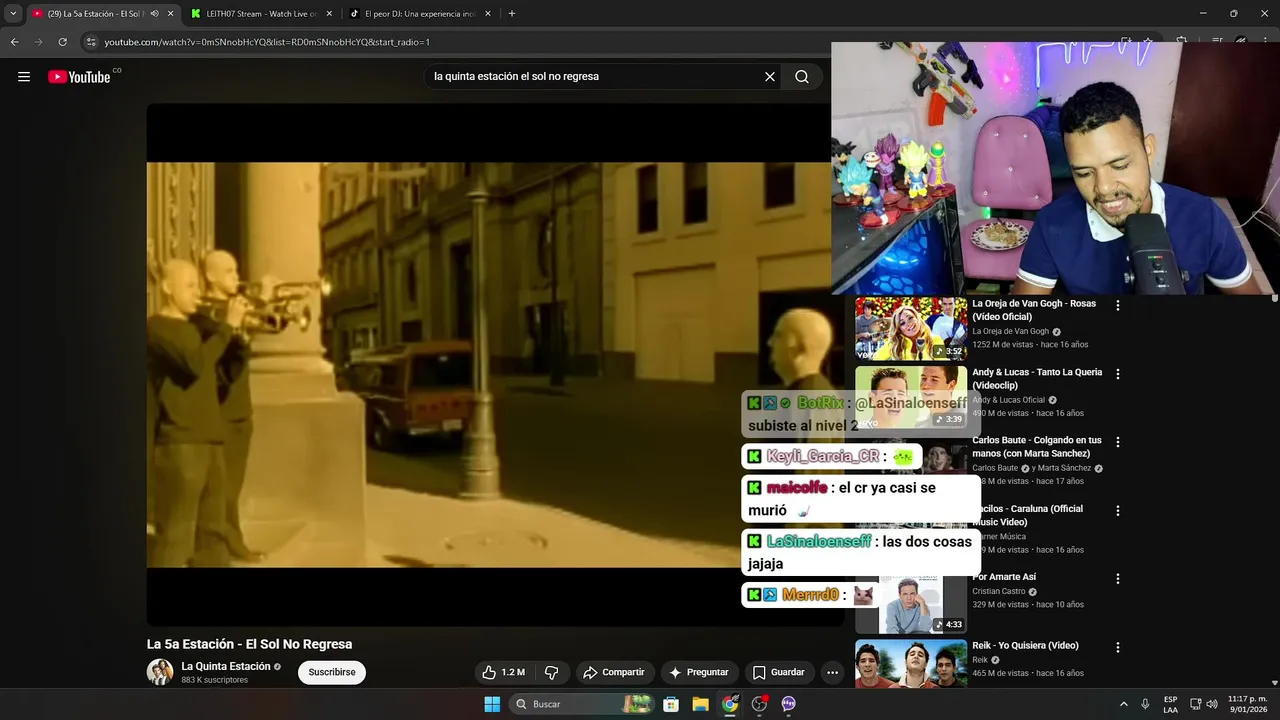Screen dimensions: 1280x720
Task: Open options for Andy & Lucas video
Action: [x=1118, y=374]
